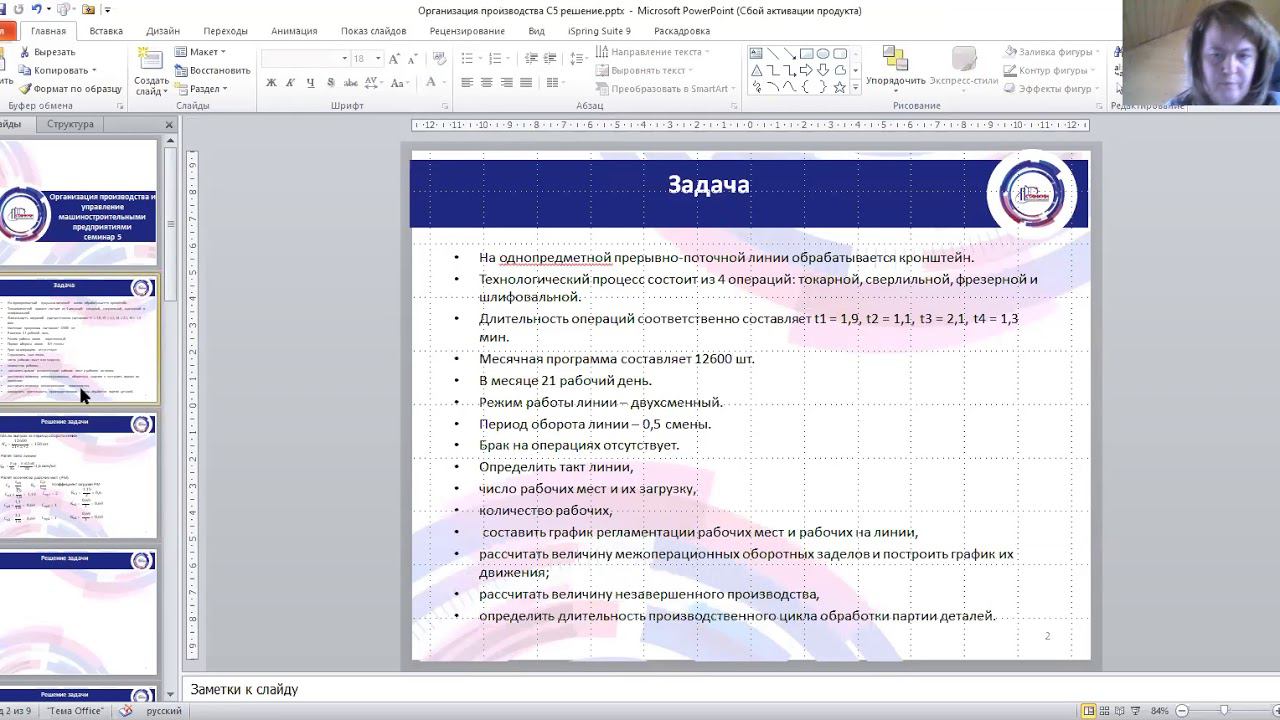The image size is (1280, 720).
Task: Select the 5-point star shape
Action: point(839,87)
